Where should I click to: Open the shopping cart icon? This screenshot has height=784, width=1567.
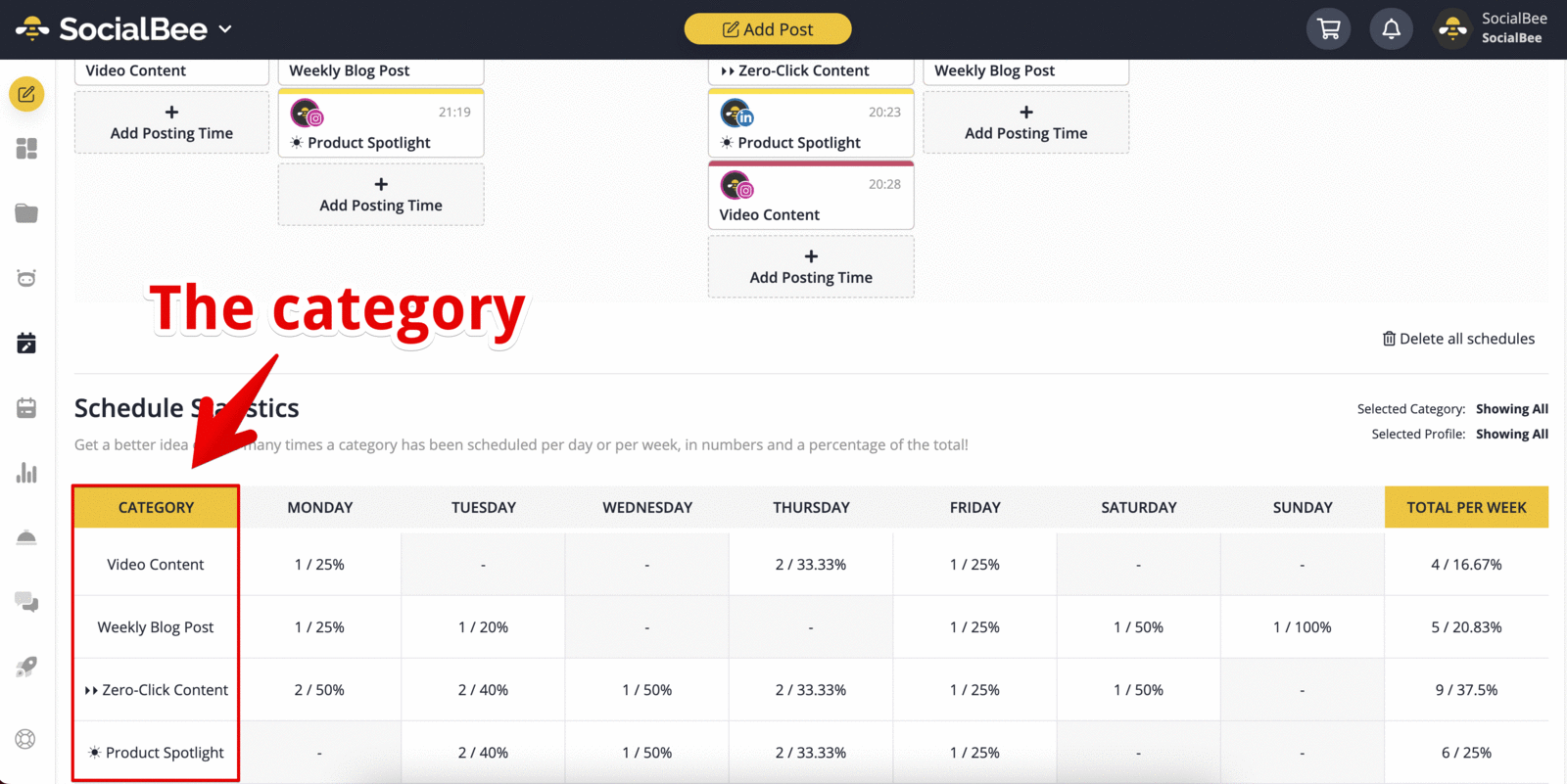[1328, 29]
